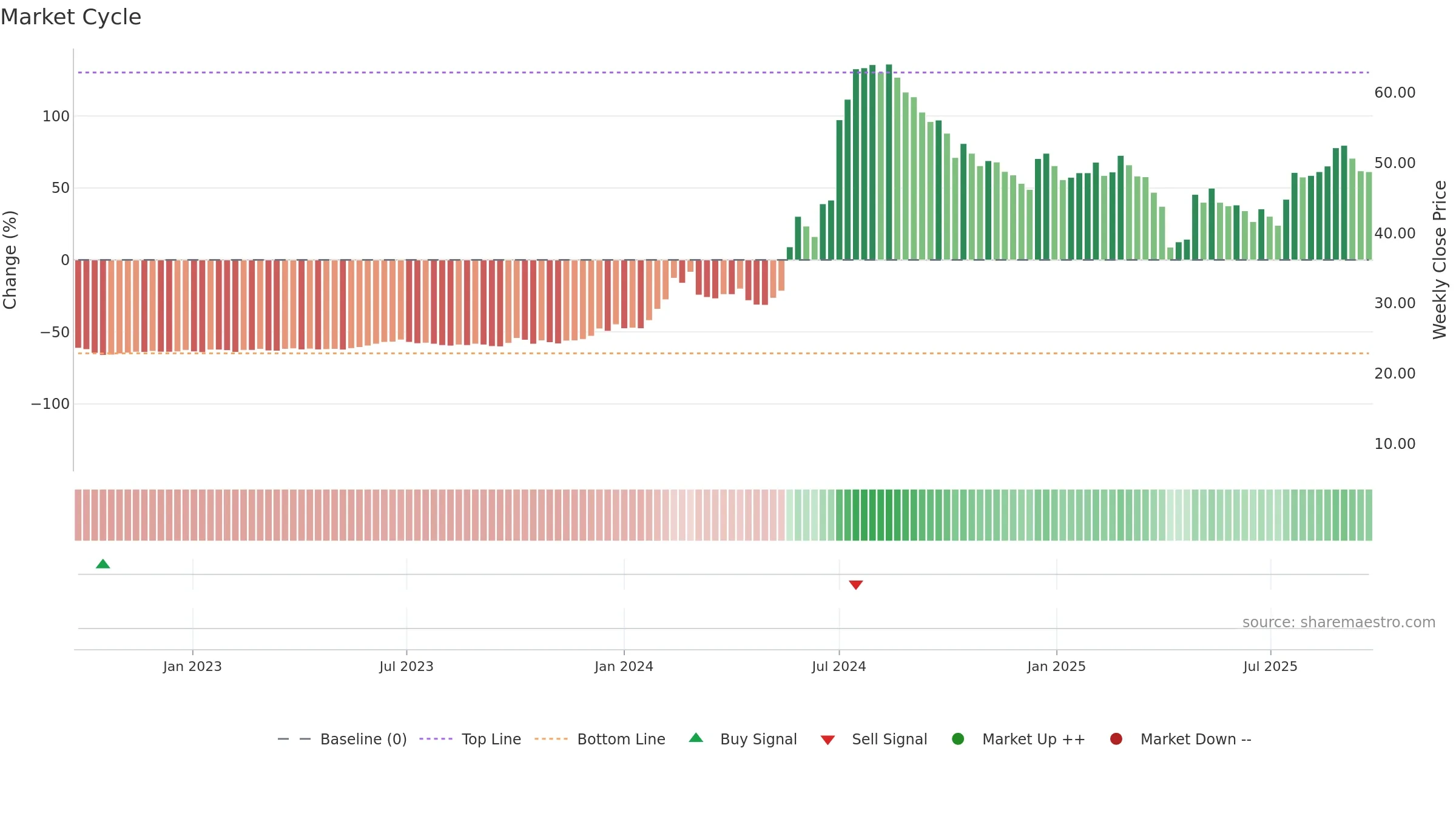Image resolution: width=1456 pixels, height=819 pixels.
Task: Click the Jan 2025 x-axis label
Action: click(x=1057, y=667)
